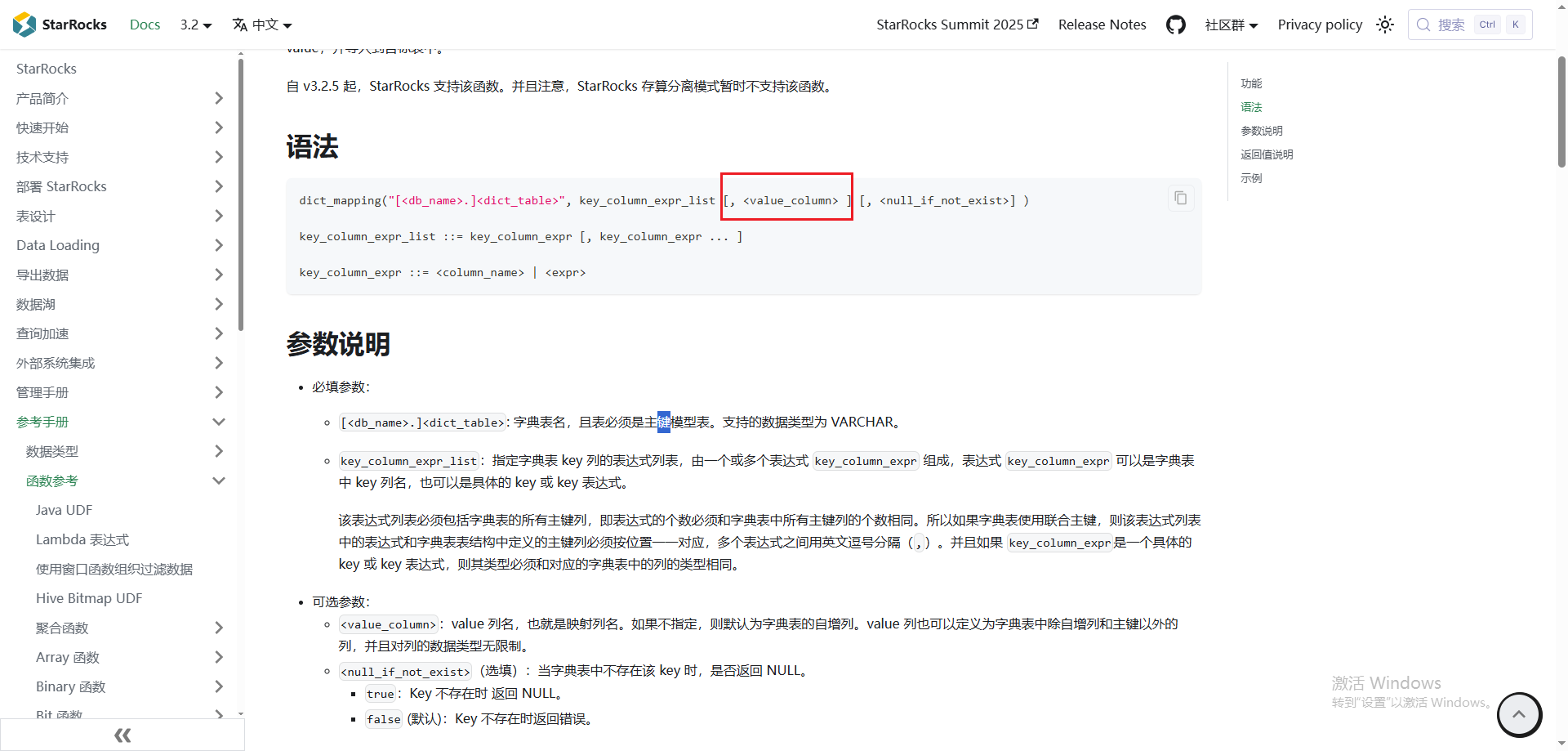Image resolution: width=1568 pixels, height=751 pixels.
Task: Select Java UDF in sidebar
Action: (x=64, y=510)
